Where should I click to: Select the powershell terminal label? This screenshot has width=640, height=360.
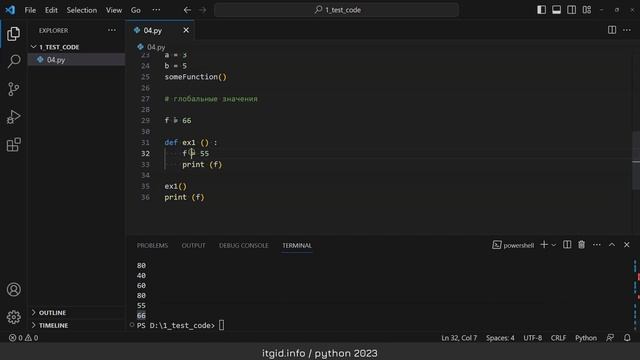pyautogui.click(x=513, y=245)
